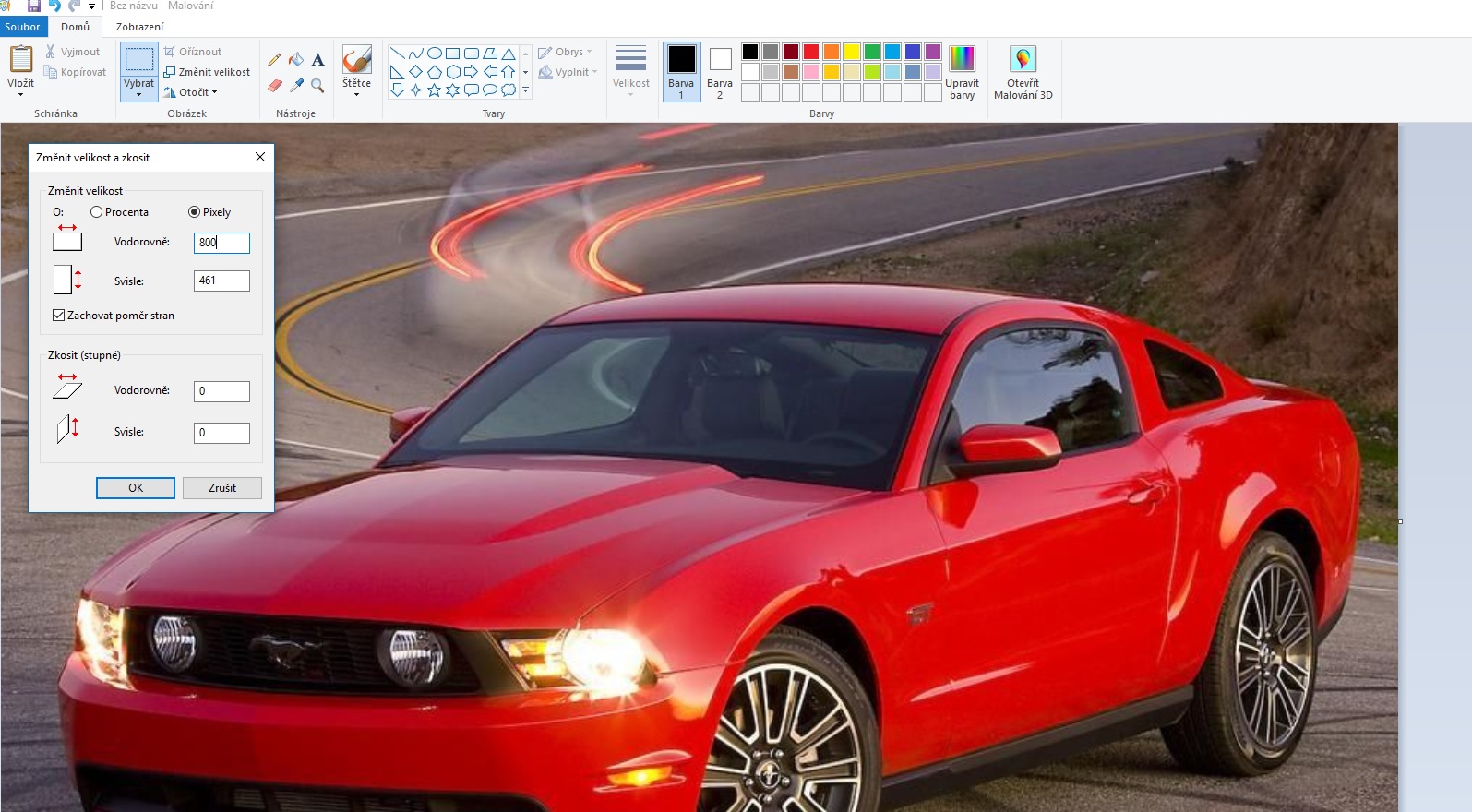1472x812 pixels.
Task: Click the Svisle resize input field
Action: coord(221,281)
